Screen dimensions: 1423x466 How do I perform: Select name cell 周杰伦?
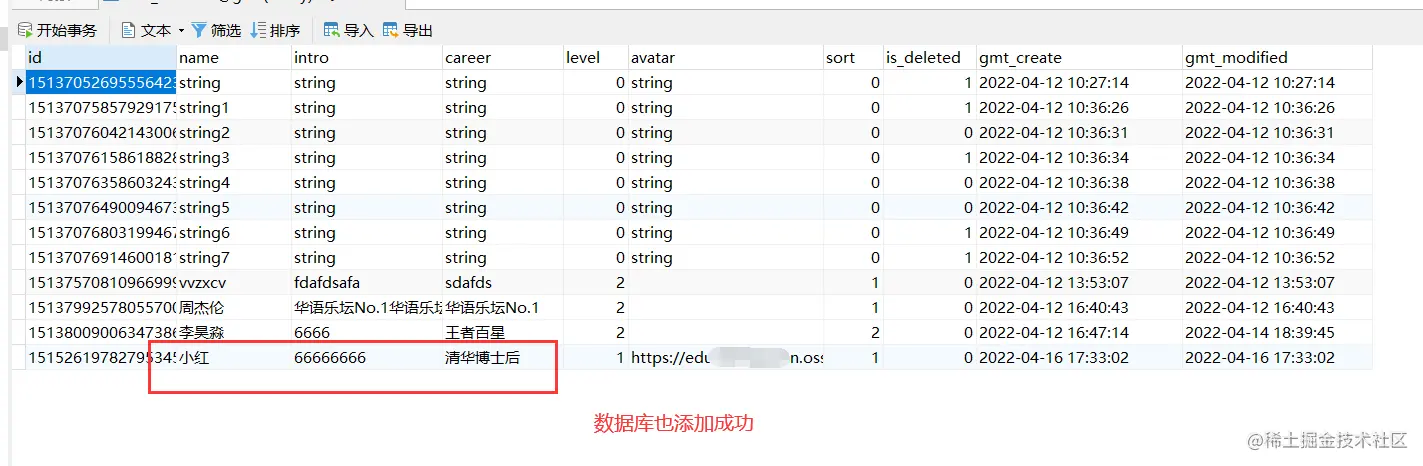click(234, 307)
